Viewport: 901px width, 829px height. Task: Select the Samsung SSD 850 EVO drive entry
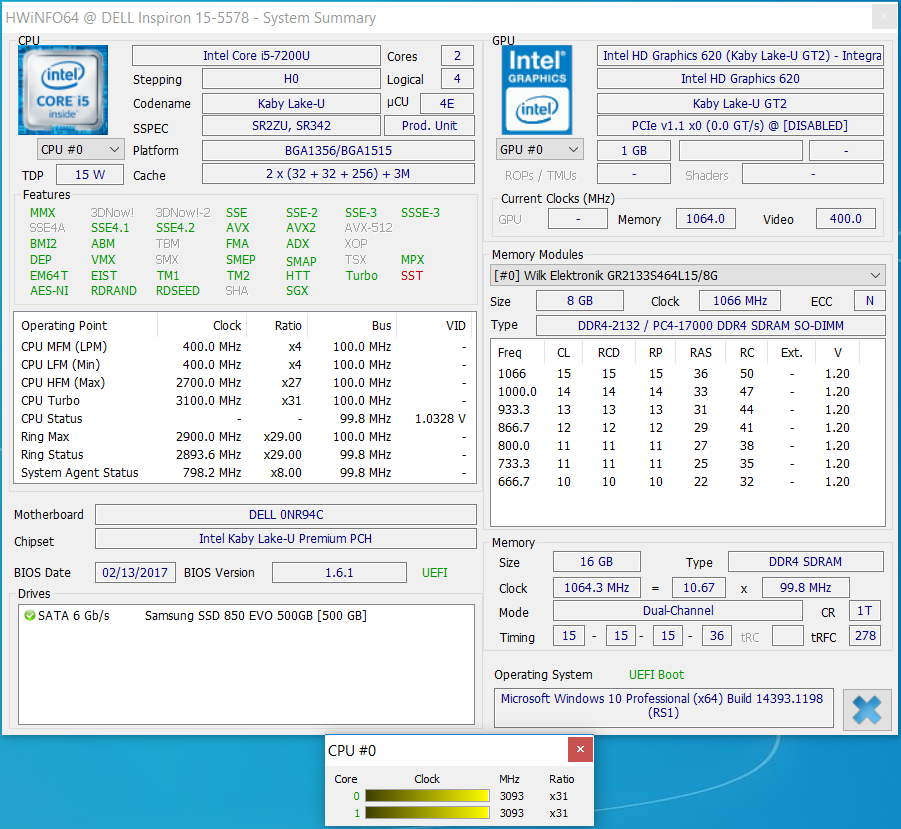pyautogui.click(x=256, y=616)
